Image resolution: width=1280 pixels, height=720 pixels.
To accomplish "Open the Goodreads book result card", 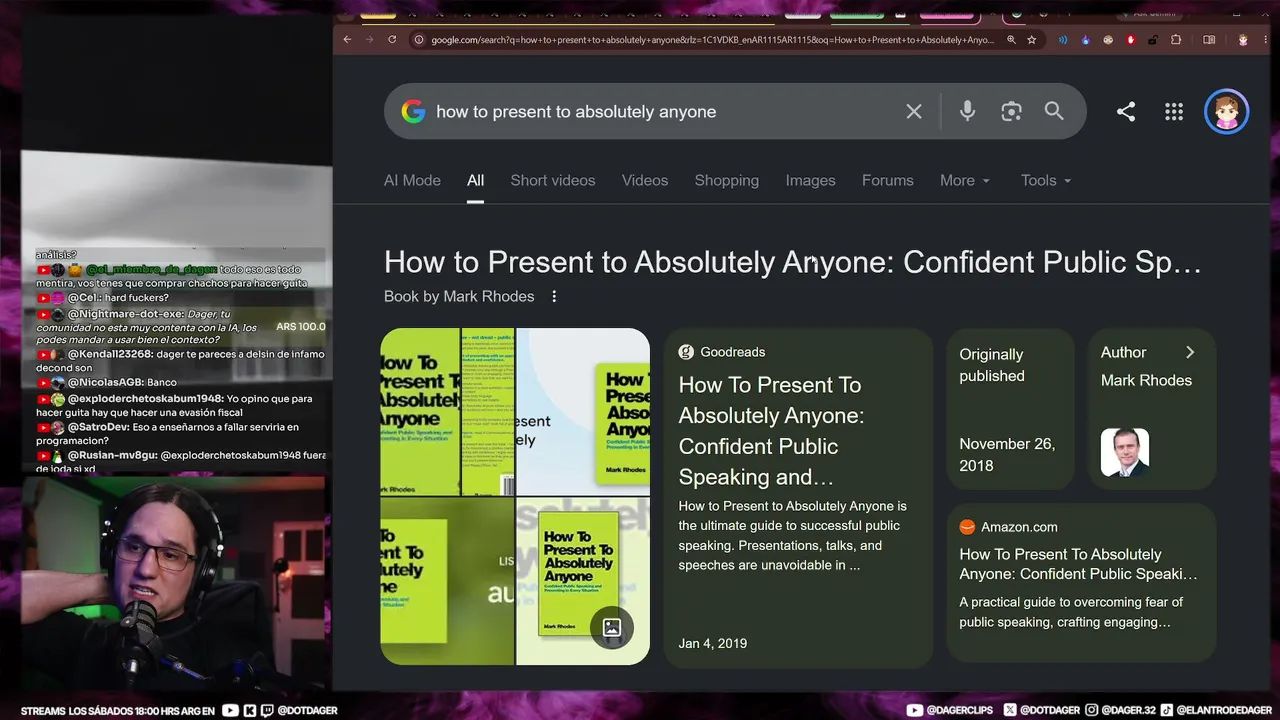I will [x=798, y=498].
